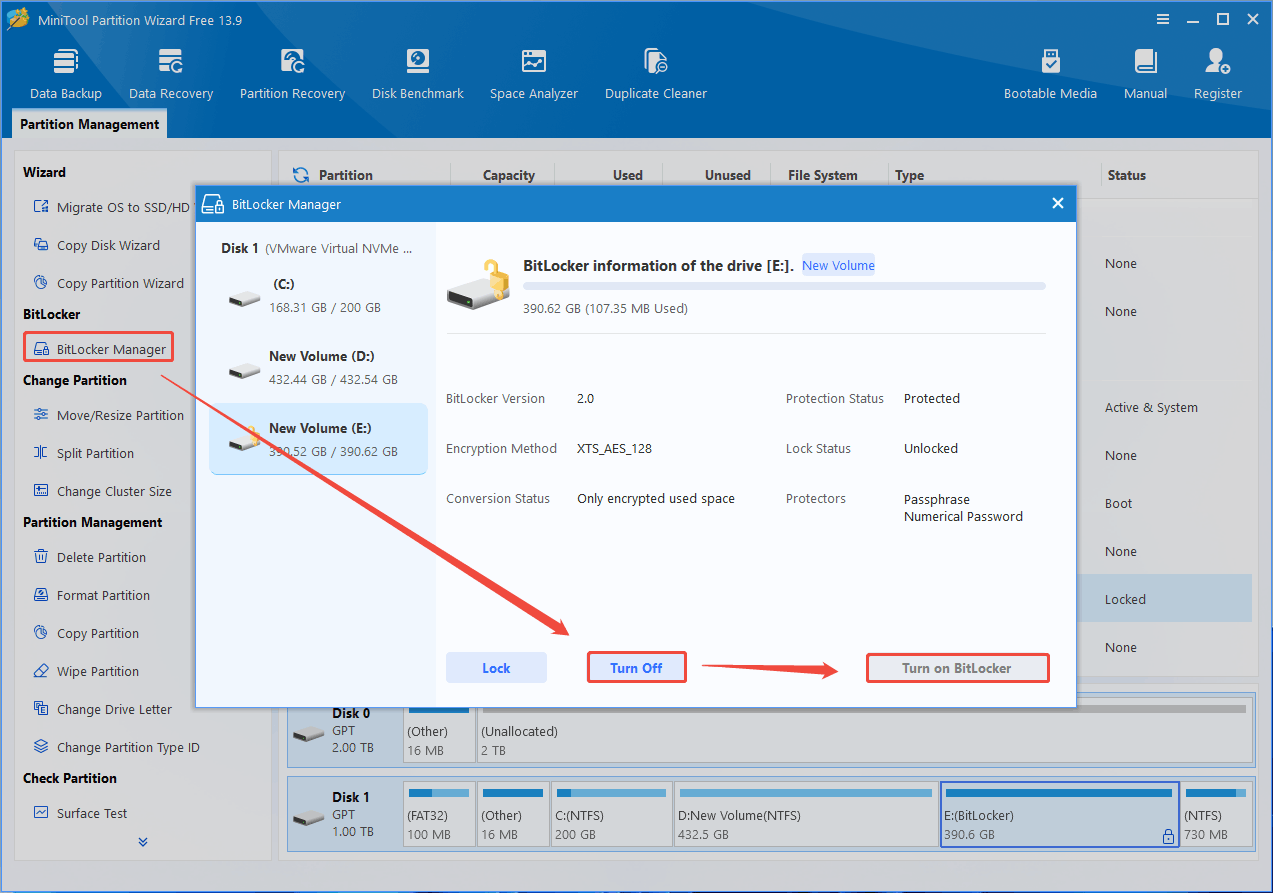Click Disk 1 header in BitLocker Manager
The height and width of the screenshot is (893, 1273).
[316, 248]
